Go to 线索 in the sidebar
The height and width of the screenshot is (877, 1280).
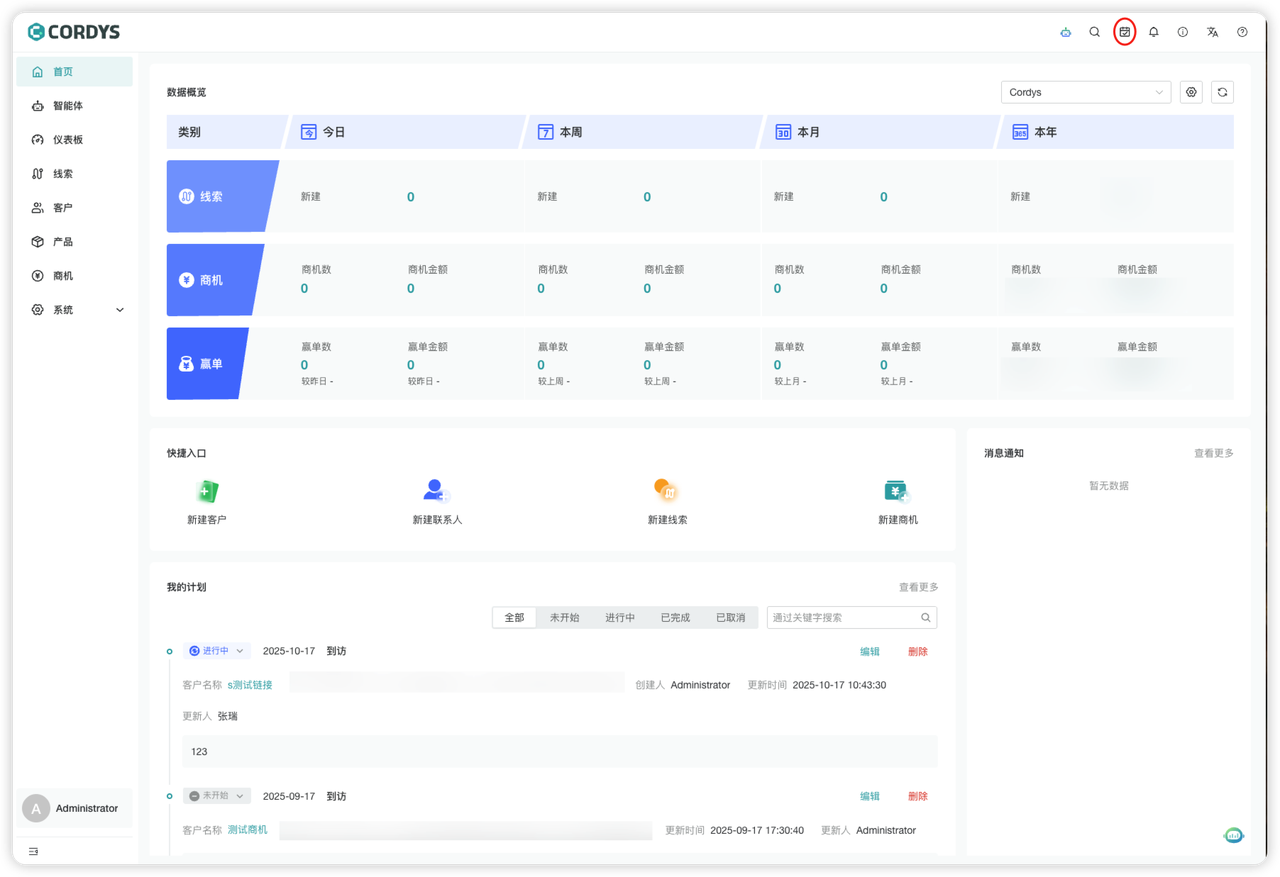click(63, 174)
